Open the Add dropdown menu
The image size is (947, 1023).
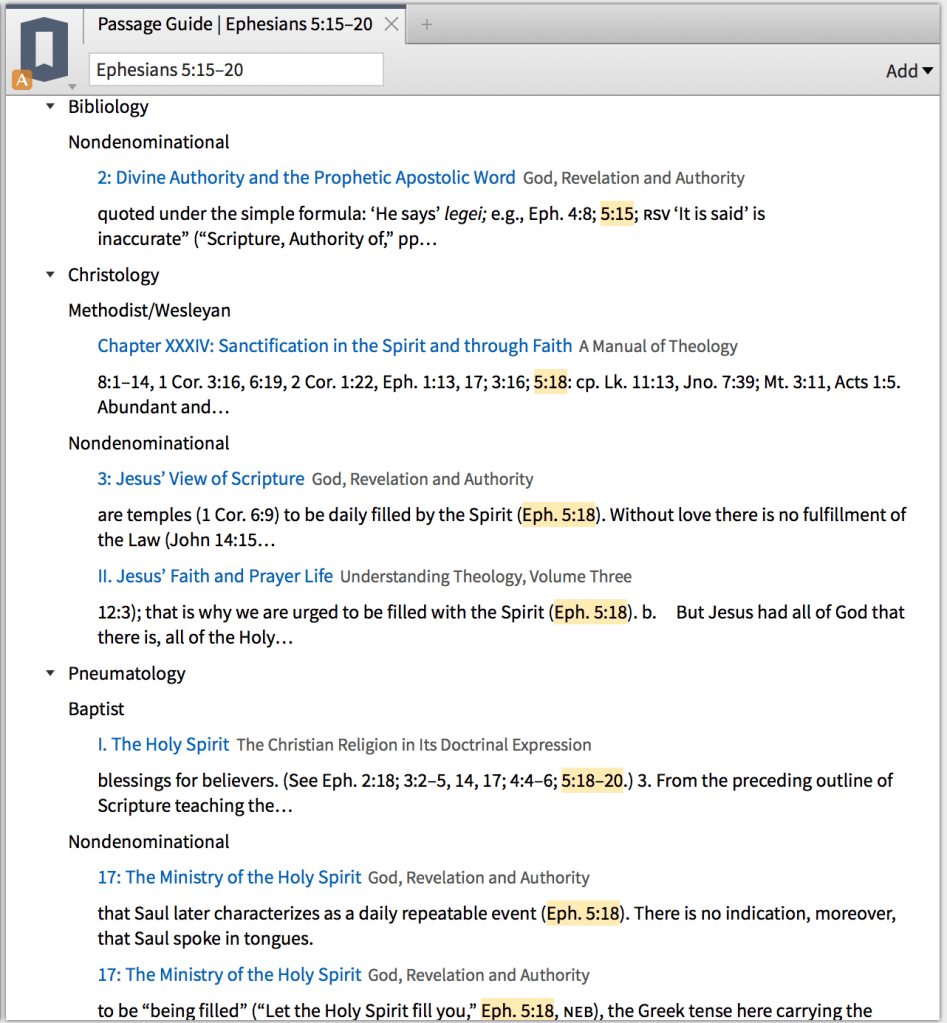point(908,70)
